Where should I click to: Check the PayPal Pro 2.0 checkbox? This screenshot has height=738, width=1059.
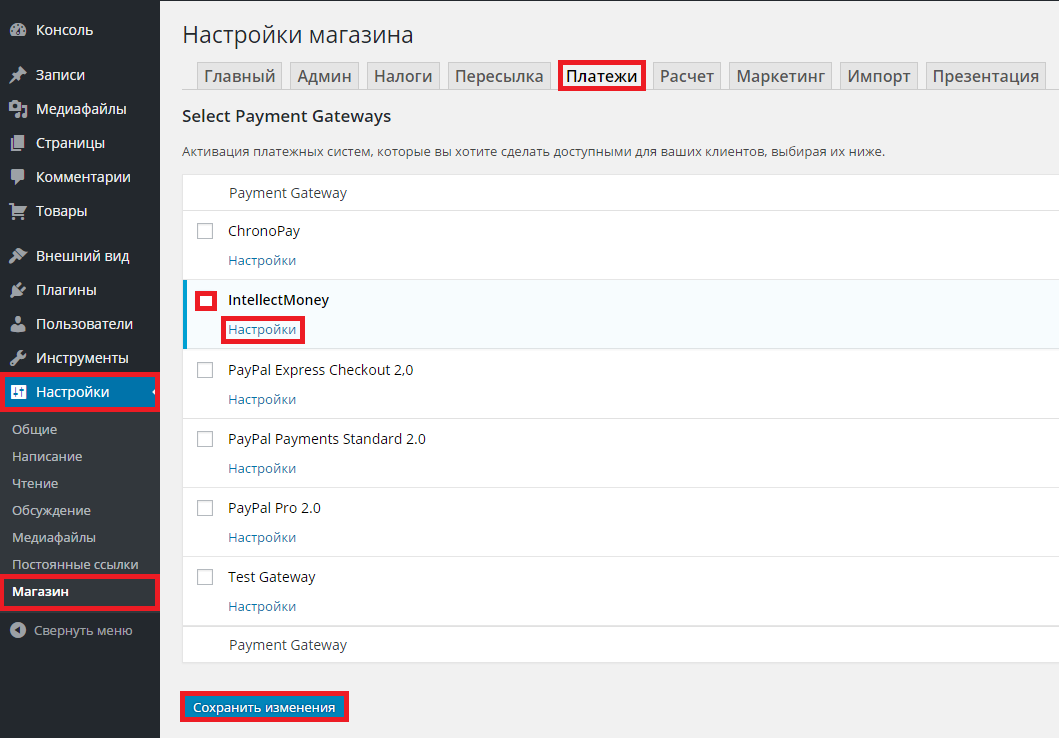point(205,508)
